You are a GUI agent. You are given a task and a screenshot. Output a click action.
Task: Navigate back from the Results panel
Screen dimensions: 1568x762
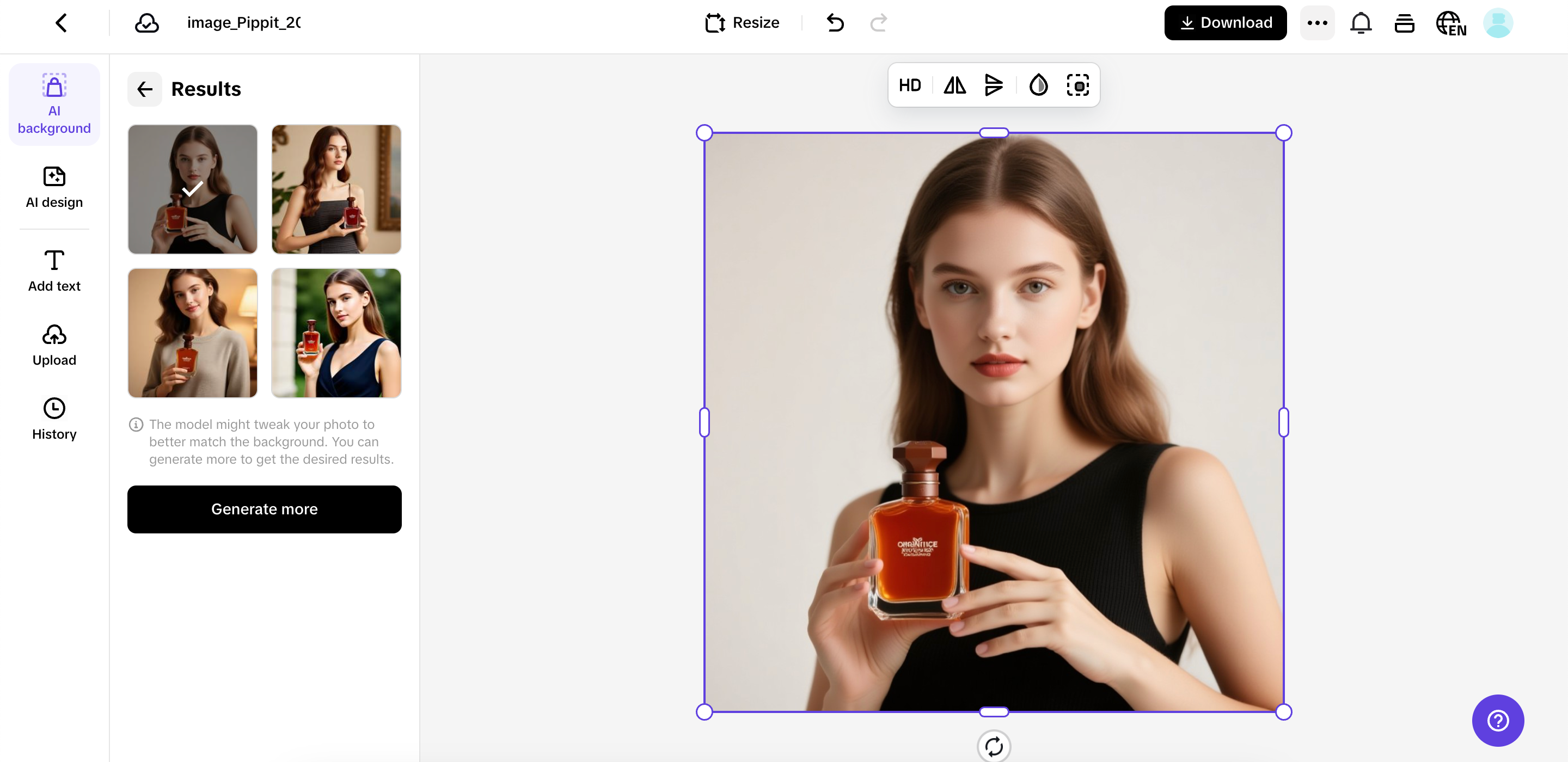pos(145,89)
